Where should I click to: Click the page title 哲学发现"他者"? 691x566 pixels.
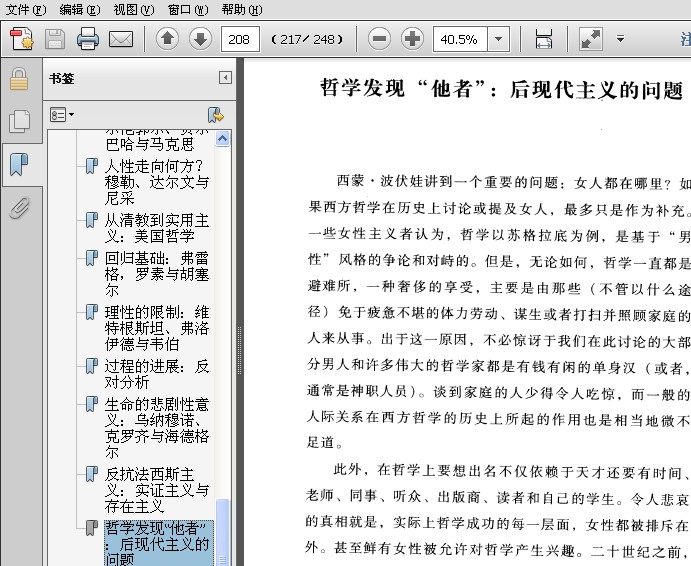[x=501, y=89]
